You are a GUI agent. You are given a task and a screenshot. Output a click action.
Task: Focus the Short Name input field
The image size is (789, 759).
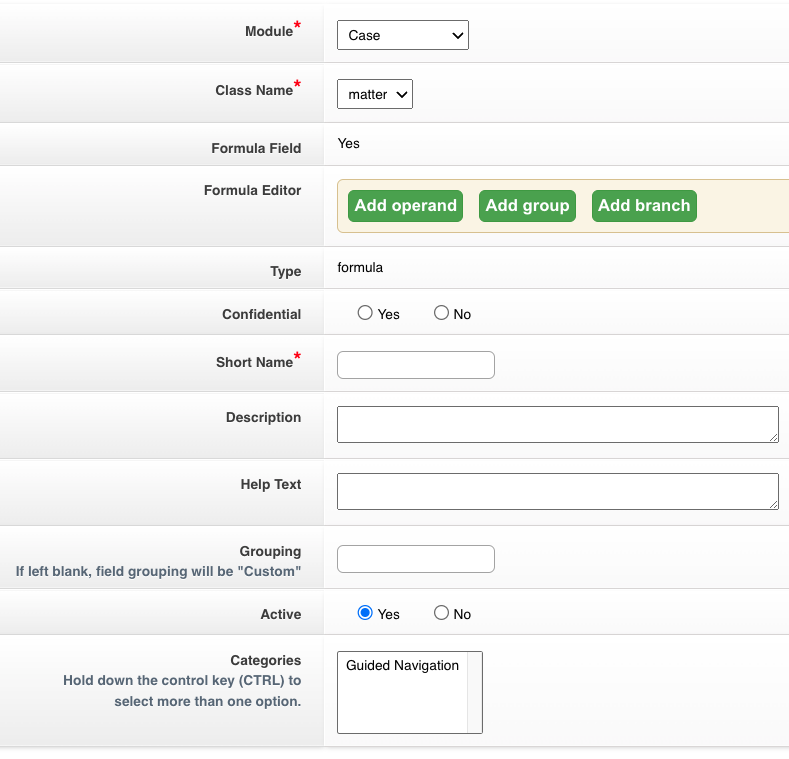click(x=416, y=365)
